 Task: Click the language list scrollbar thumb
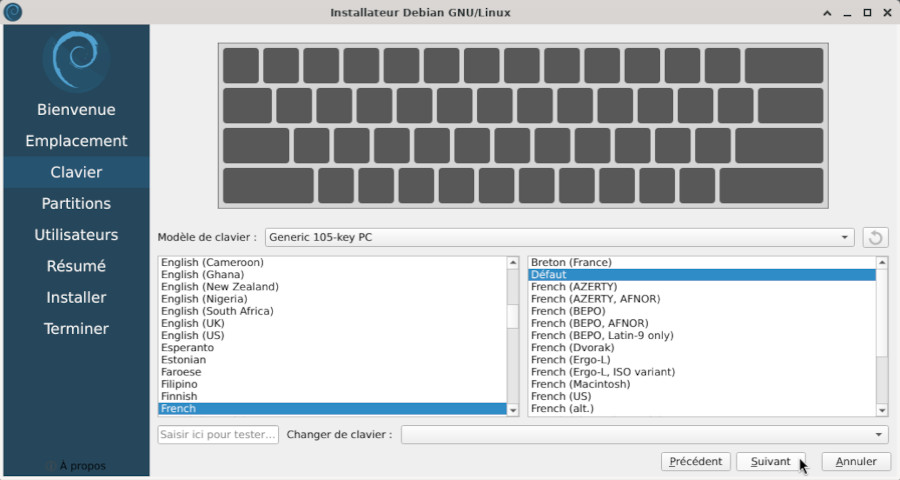click(513, 316)
